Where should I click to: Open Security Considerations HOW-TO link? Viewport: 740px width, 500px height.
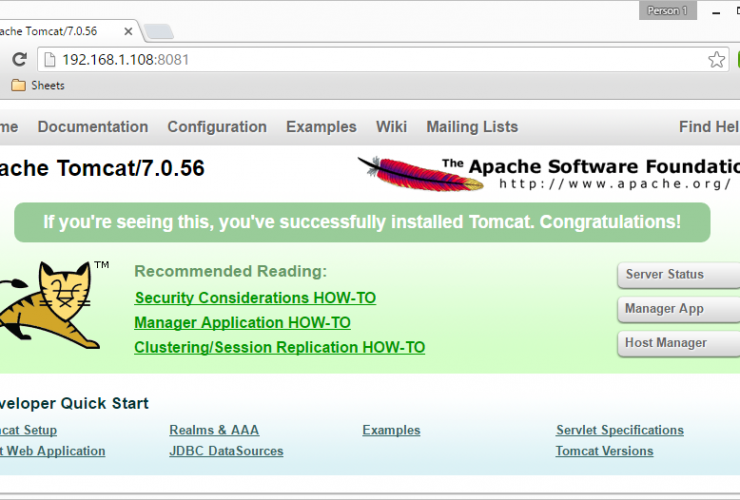pos(255,298)
